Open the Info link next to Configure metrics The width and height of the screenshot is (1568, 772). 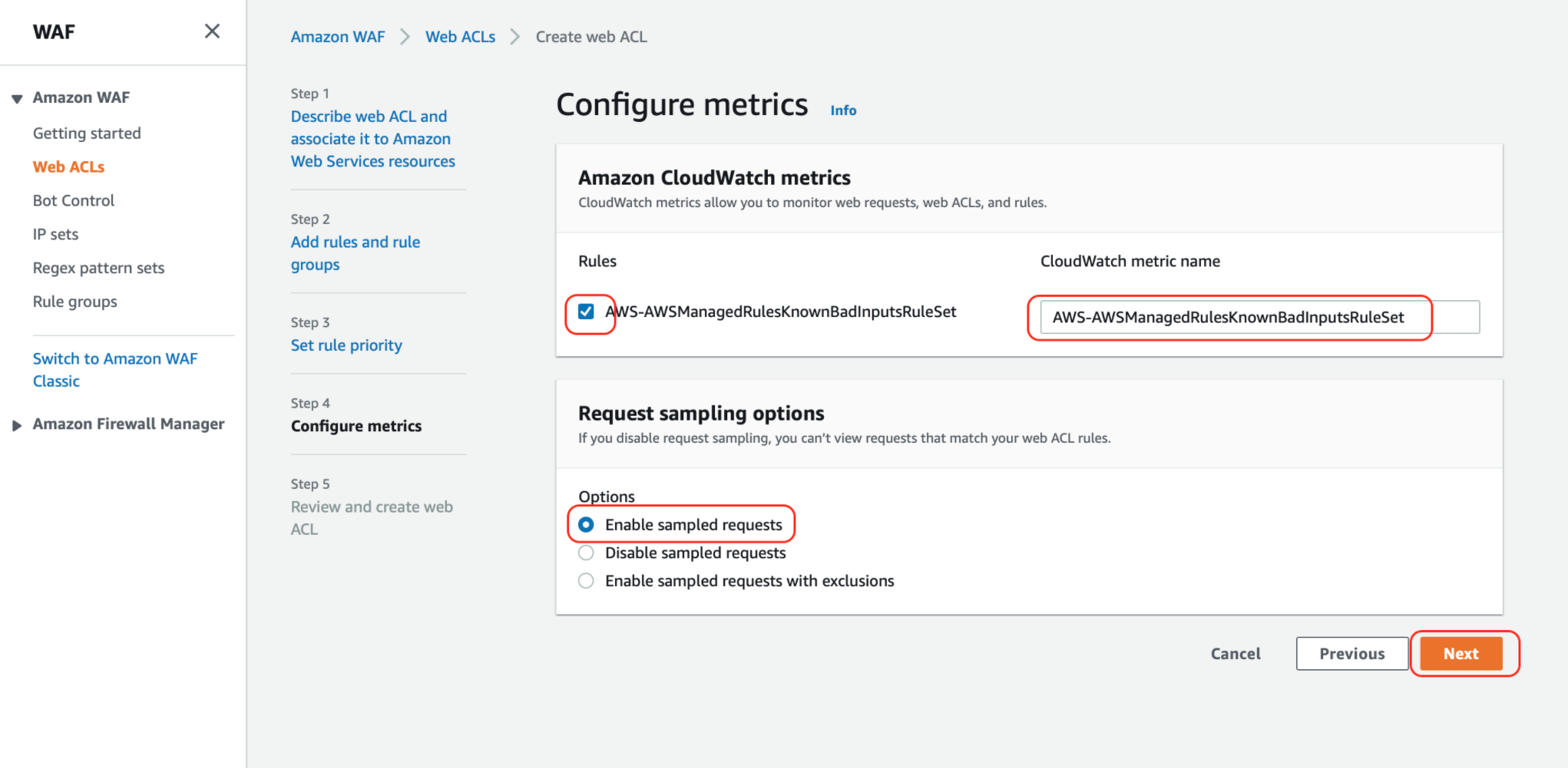click(843, 111)
